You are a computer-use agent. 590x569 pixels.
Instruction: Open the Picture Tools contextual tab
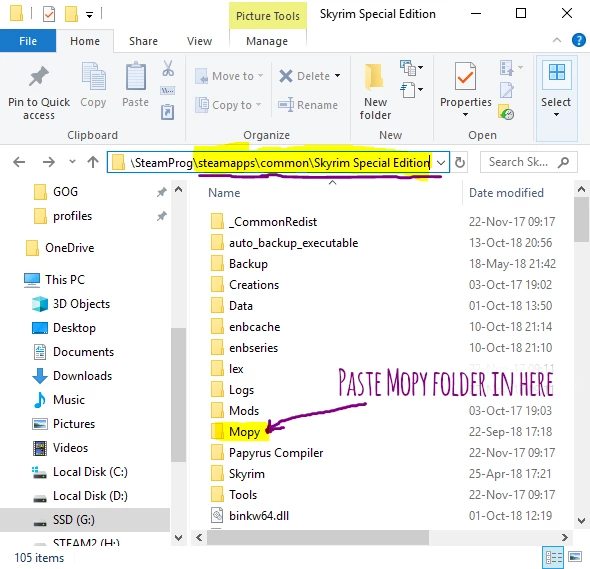pyautogui.click(x=268, y=16)
